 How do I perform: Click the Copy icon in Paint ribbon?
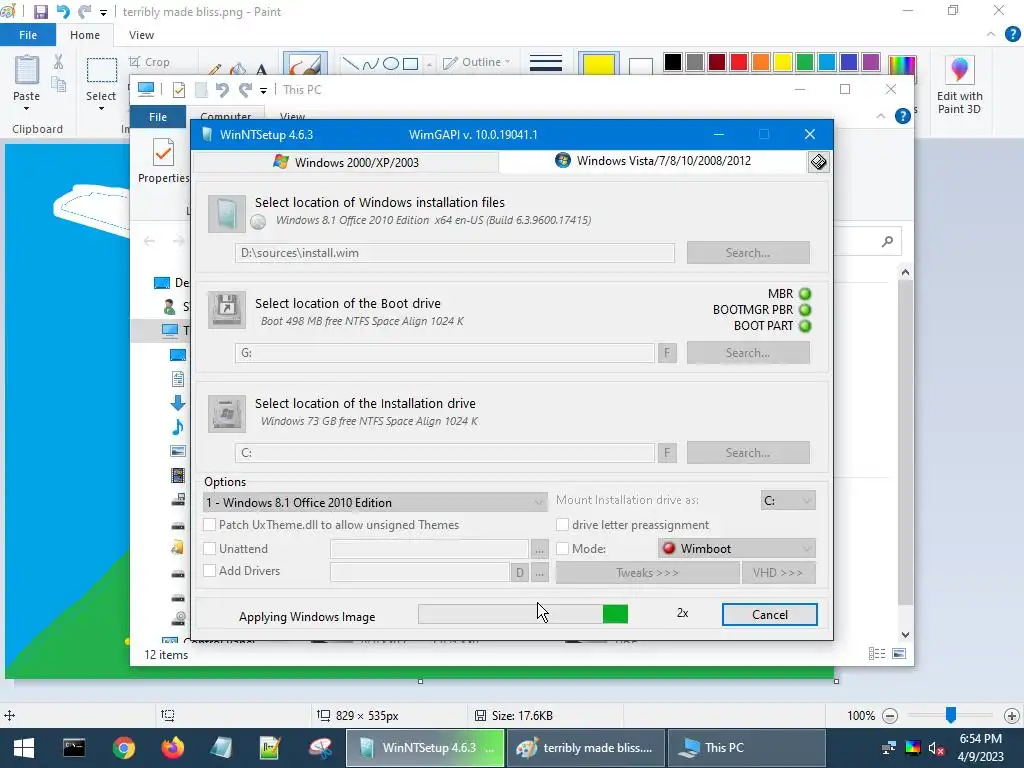pyautogui.click(x=59, y=85)
